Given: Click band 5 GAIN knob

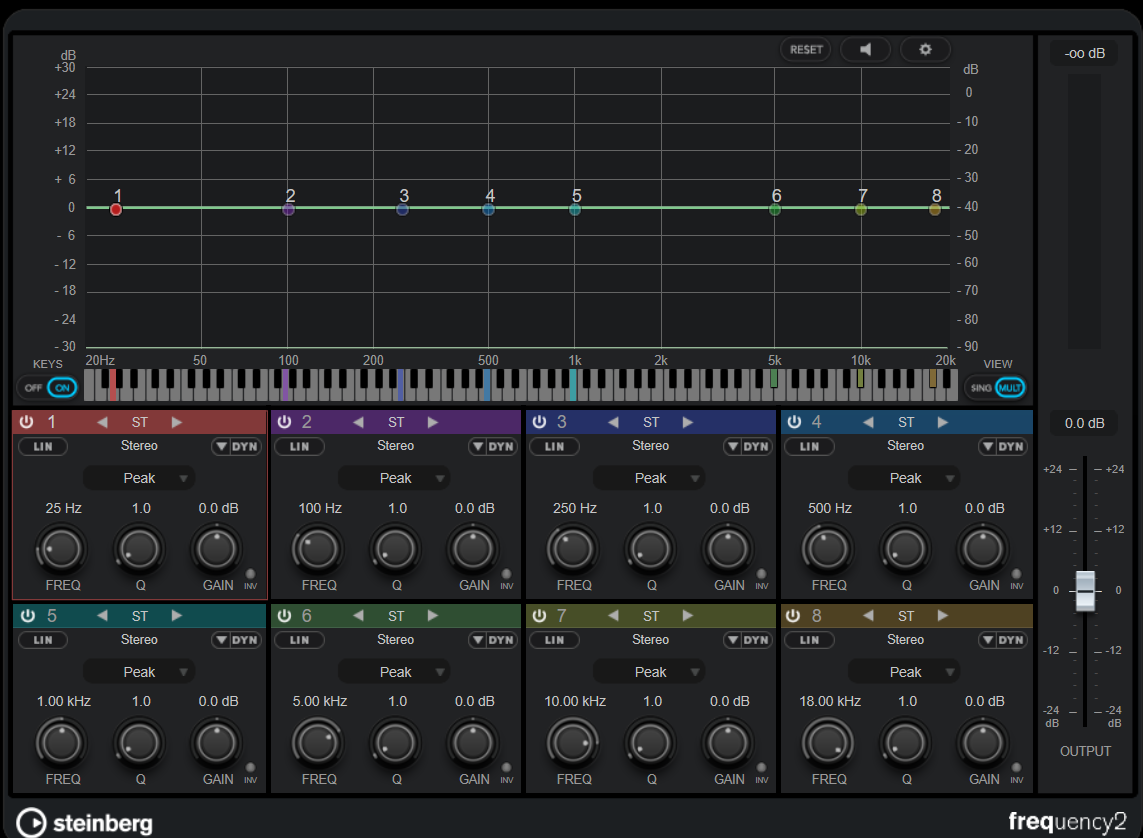Looking at the screenshot, I should [216, 743].
